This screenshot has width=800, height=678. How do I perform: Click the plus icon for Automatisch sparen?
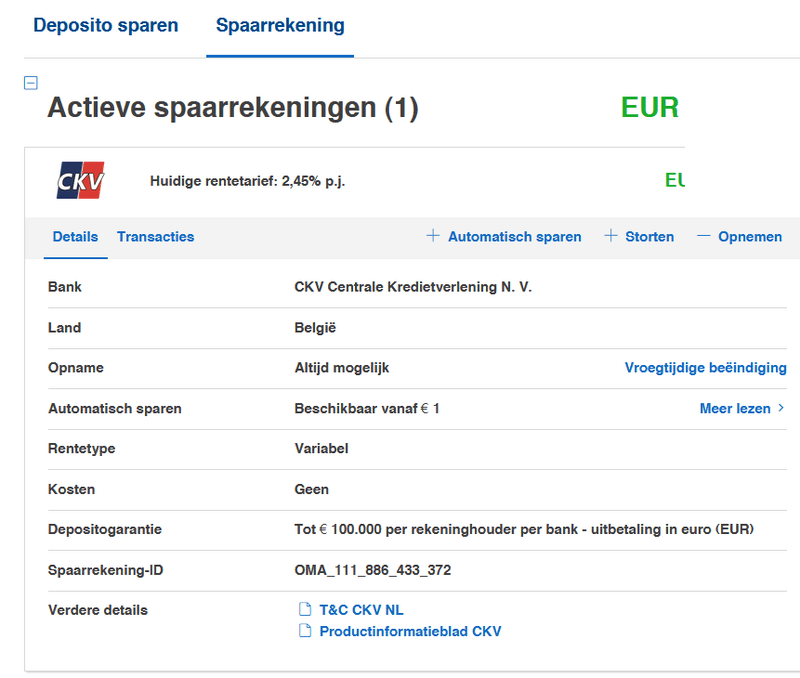[x=433, y=236]
